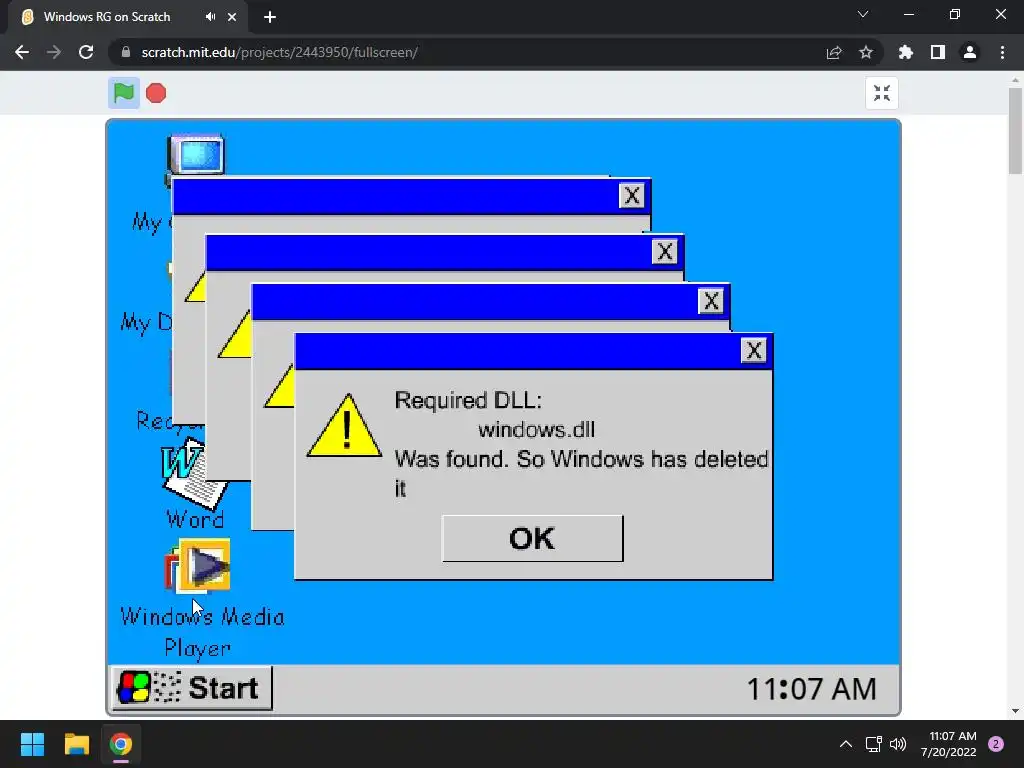Select the windows.dll text in dialog
Viewport: 1024px width, 768px height.
tap(536, 430)
